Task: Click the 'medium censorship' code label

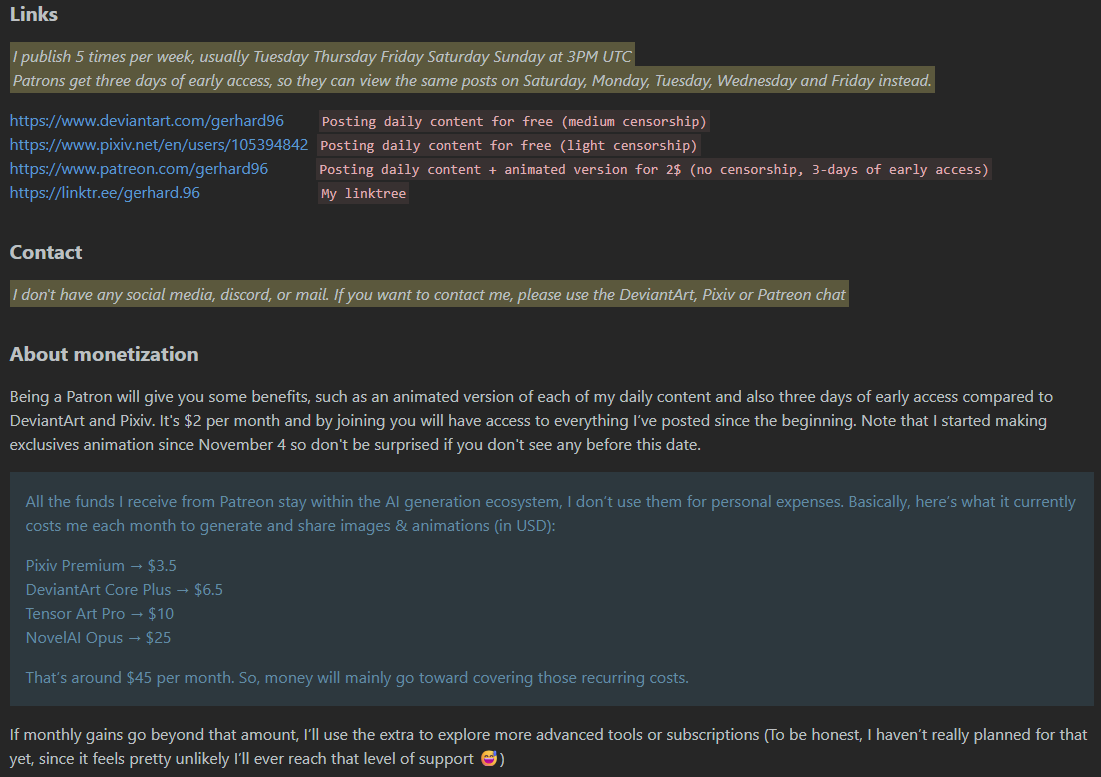Action: point(514,121)
